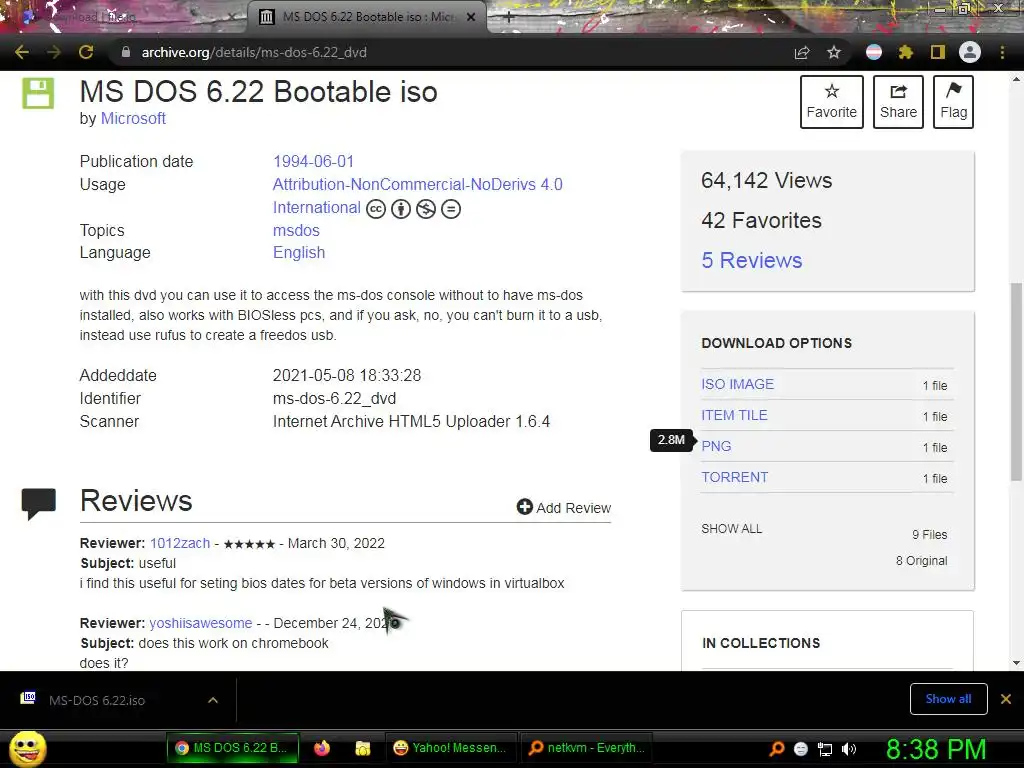Toggle the browser side panel icon
This screenshot has width=1024, height=768.
coord(938,52)
